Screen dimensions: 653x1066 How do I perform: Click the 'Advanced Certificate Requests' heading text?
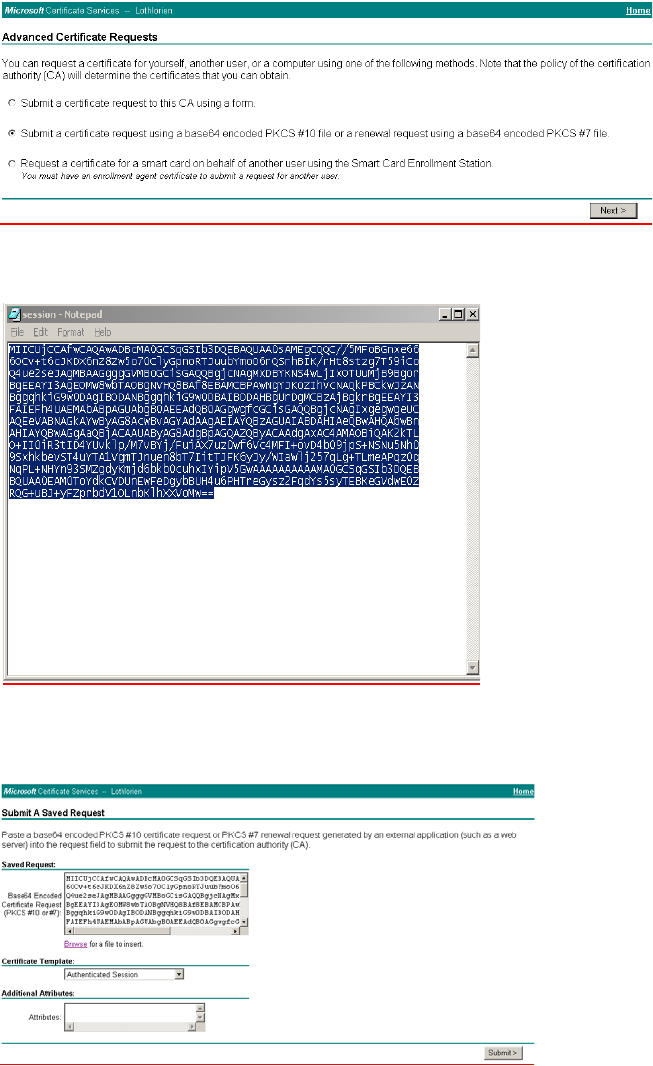80,37
